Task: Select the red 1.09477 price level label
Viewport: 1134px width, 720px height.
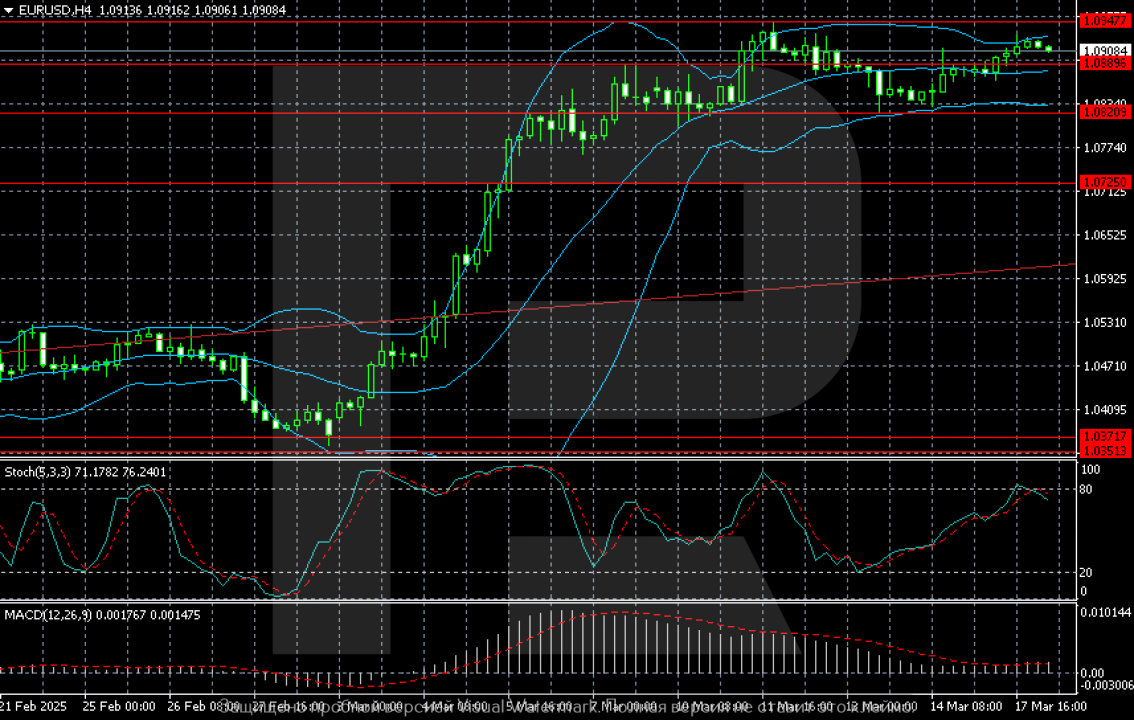Action: pos(1104,20)
